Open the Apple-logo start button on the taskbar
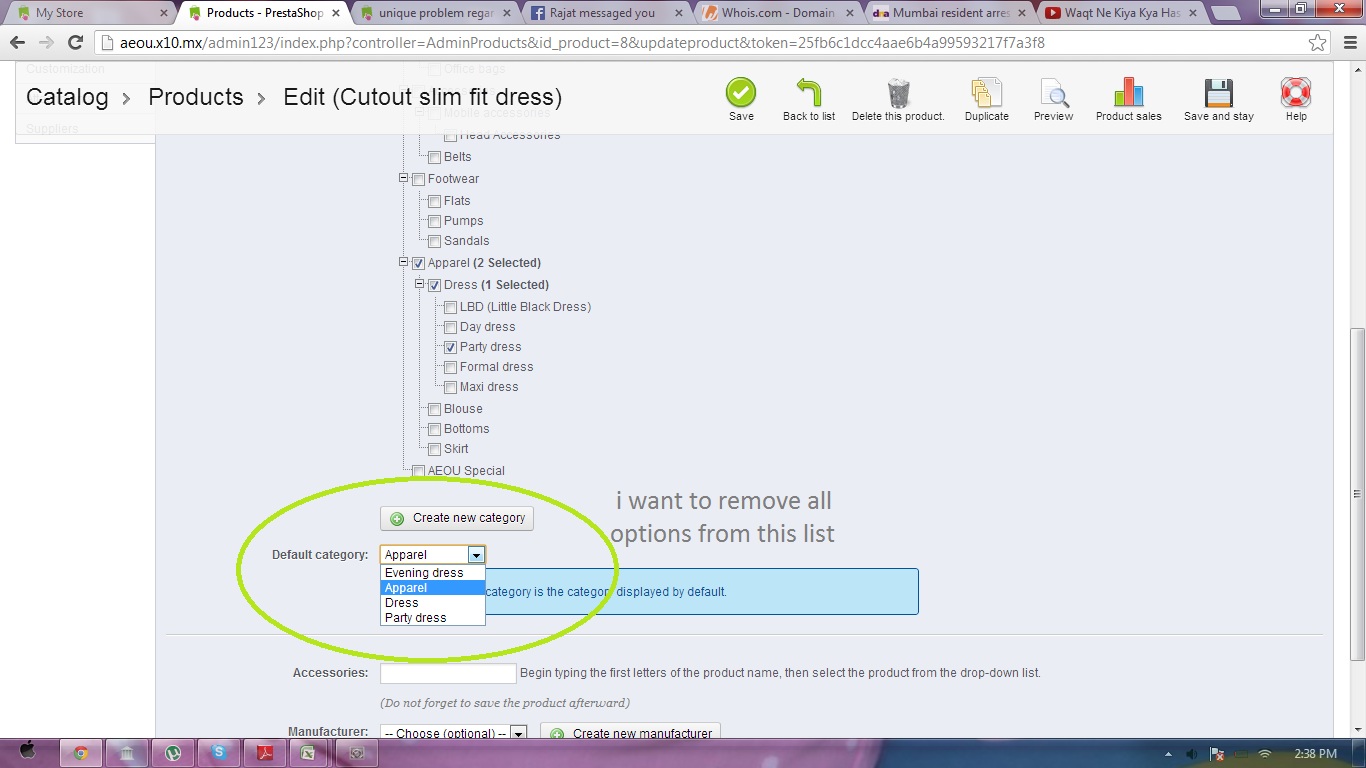The image size is (1366, 768). coord(28,752)
